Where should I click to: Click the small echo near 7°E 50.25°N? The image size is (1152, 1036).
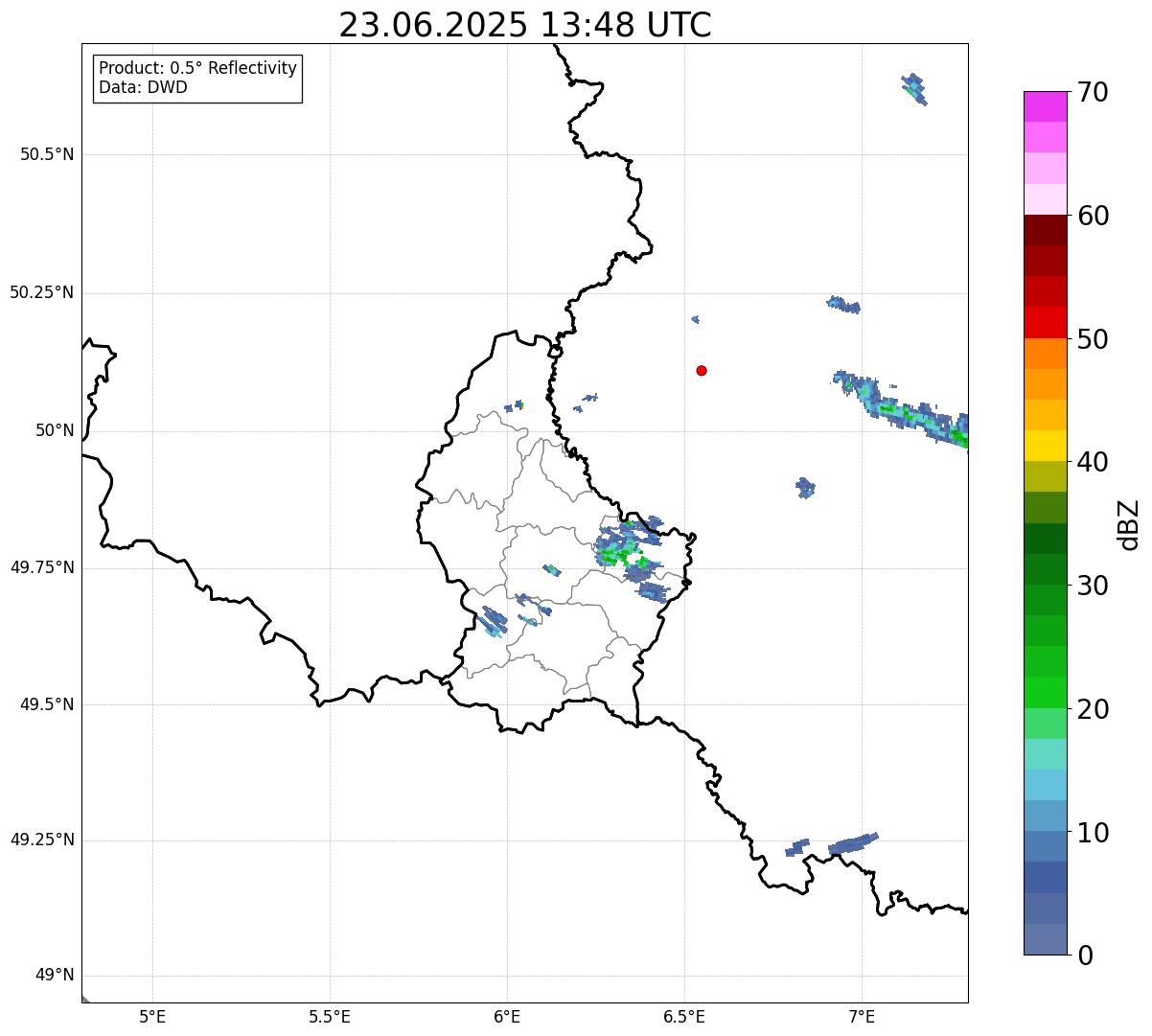[843, 304]
